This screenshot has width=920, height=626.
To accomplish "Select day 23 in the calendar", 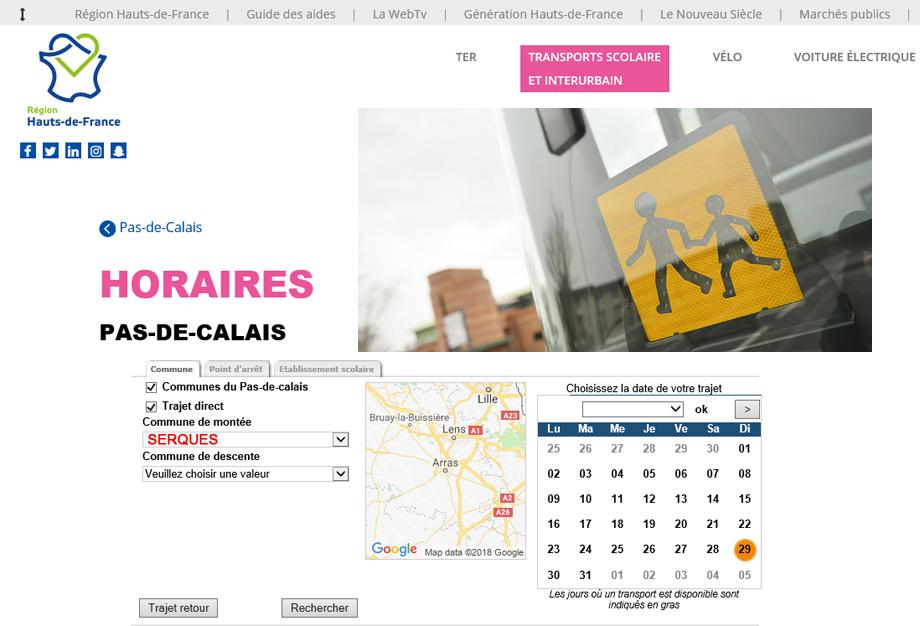I will click(x=553, y=549).
